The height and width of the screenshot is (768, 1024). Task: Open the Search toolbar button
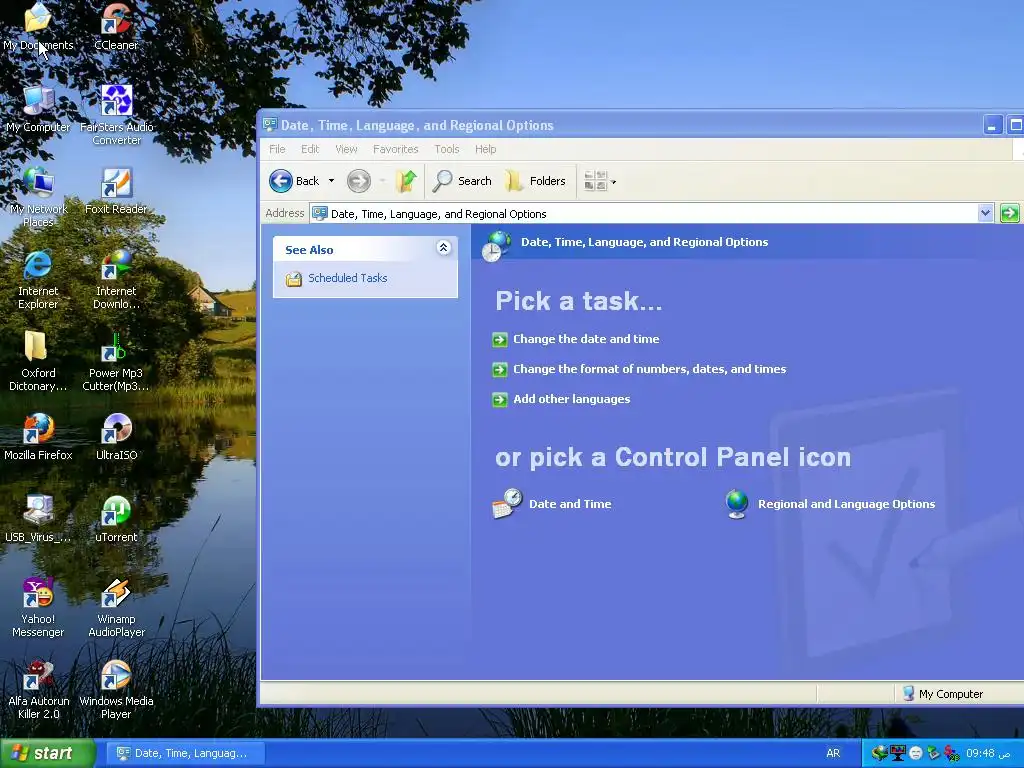tap(462, 181)
